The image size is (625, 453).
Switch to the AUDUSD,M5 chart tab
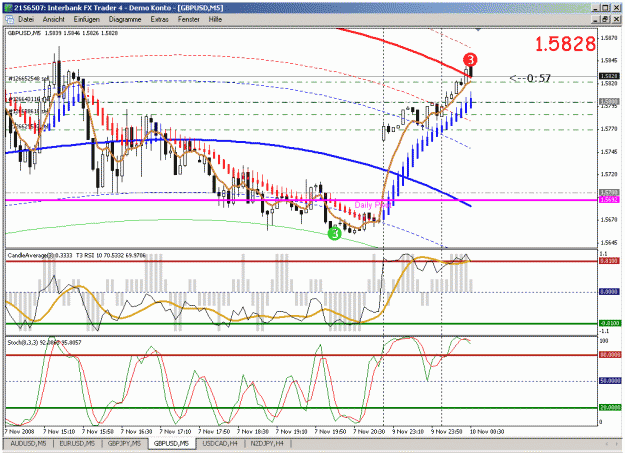[28, 443]
